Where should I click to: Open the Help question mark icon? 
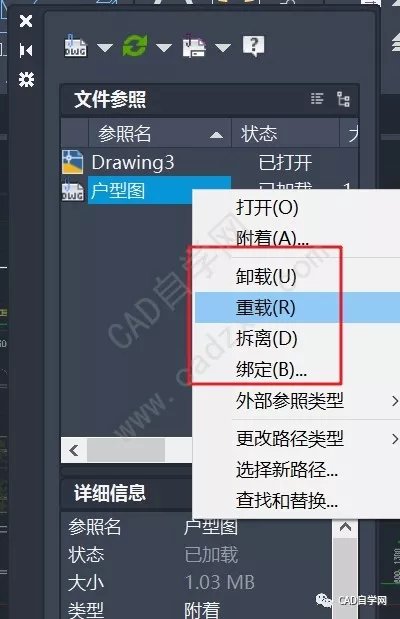pos(254,46)
